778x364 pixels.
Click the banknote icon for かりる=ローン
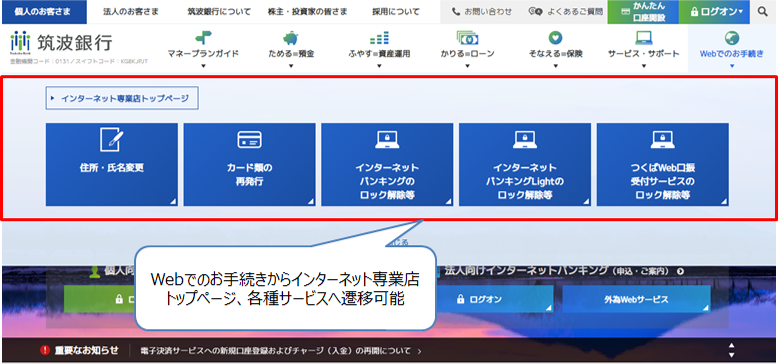(x=467, y=38)
